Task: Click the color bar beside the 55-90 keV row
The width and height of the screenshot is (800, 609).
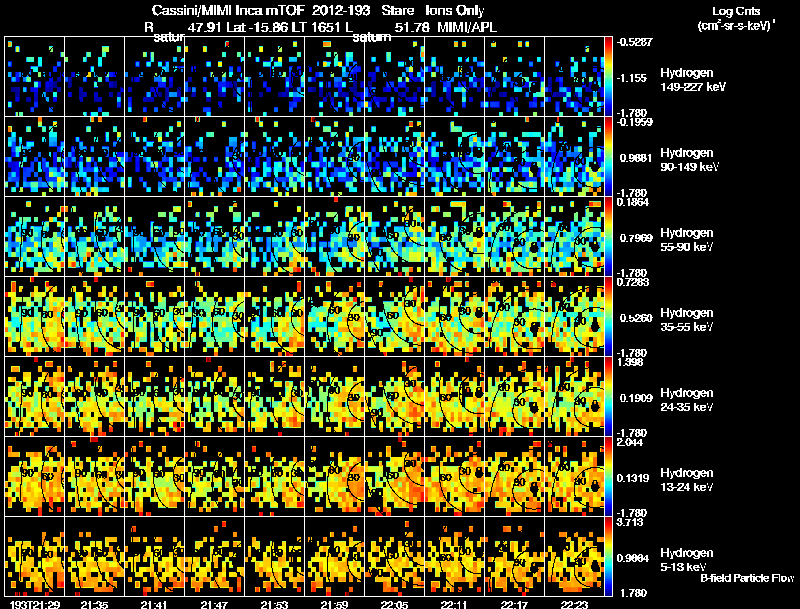Action: point(608,237)
